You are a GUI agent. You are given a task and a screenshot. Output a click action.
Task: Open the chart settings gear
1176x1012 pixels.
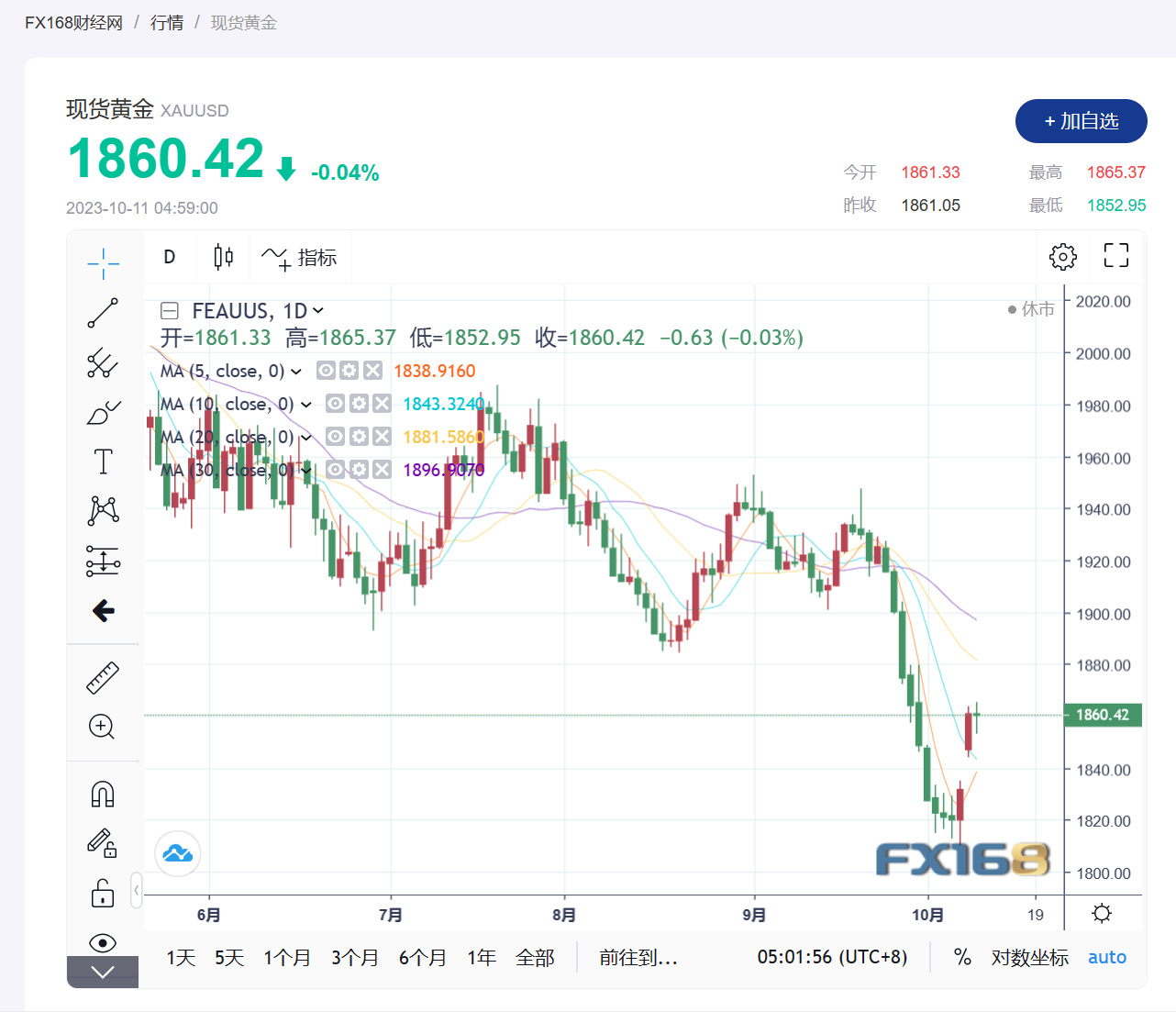pos(1062,256)
